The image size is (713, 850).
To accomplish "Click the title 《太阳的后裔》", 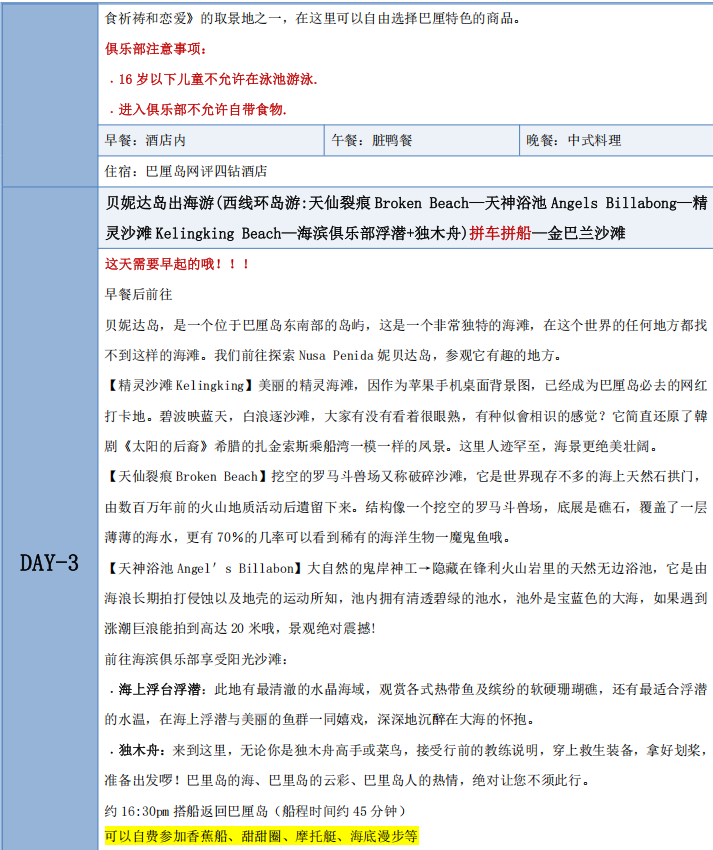I will [x=165, y=446].
